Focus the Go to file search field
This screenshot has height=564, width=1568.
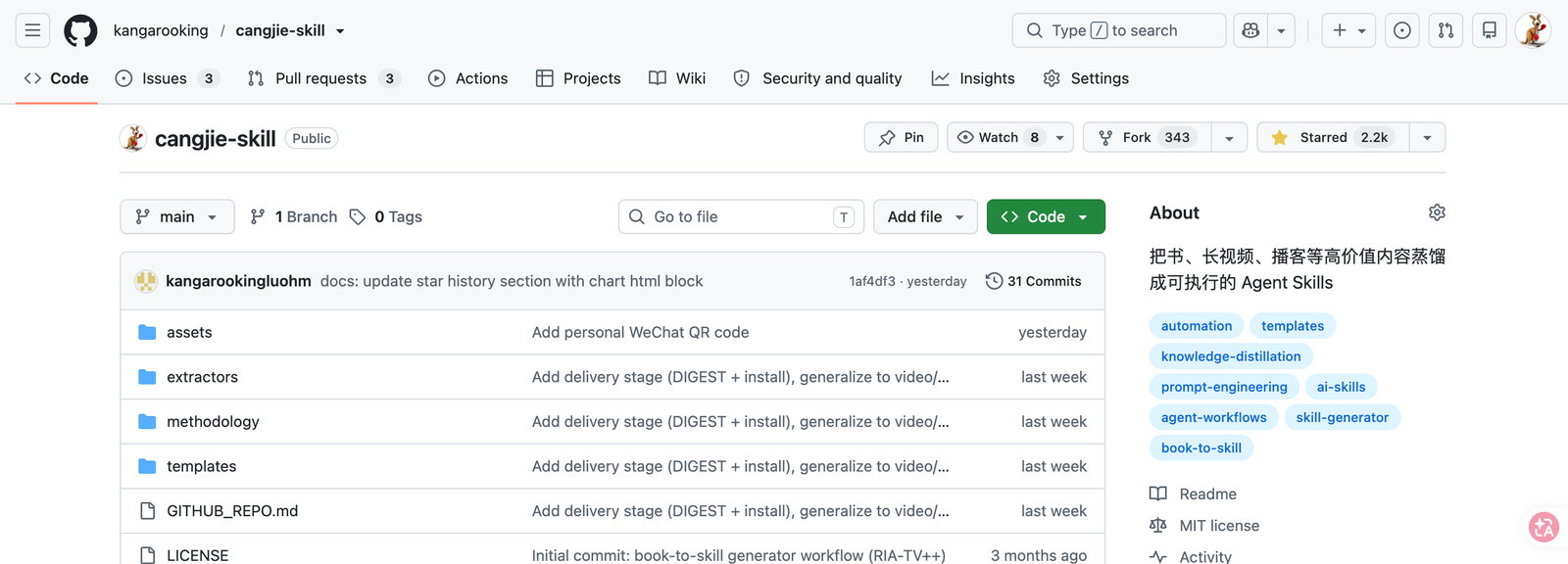(x=741, y=216)
